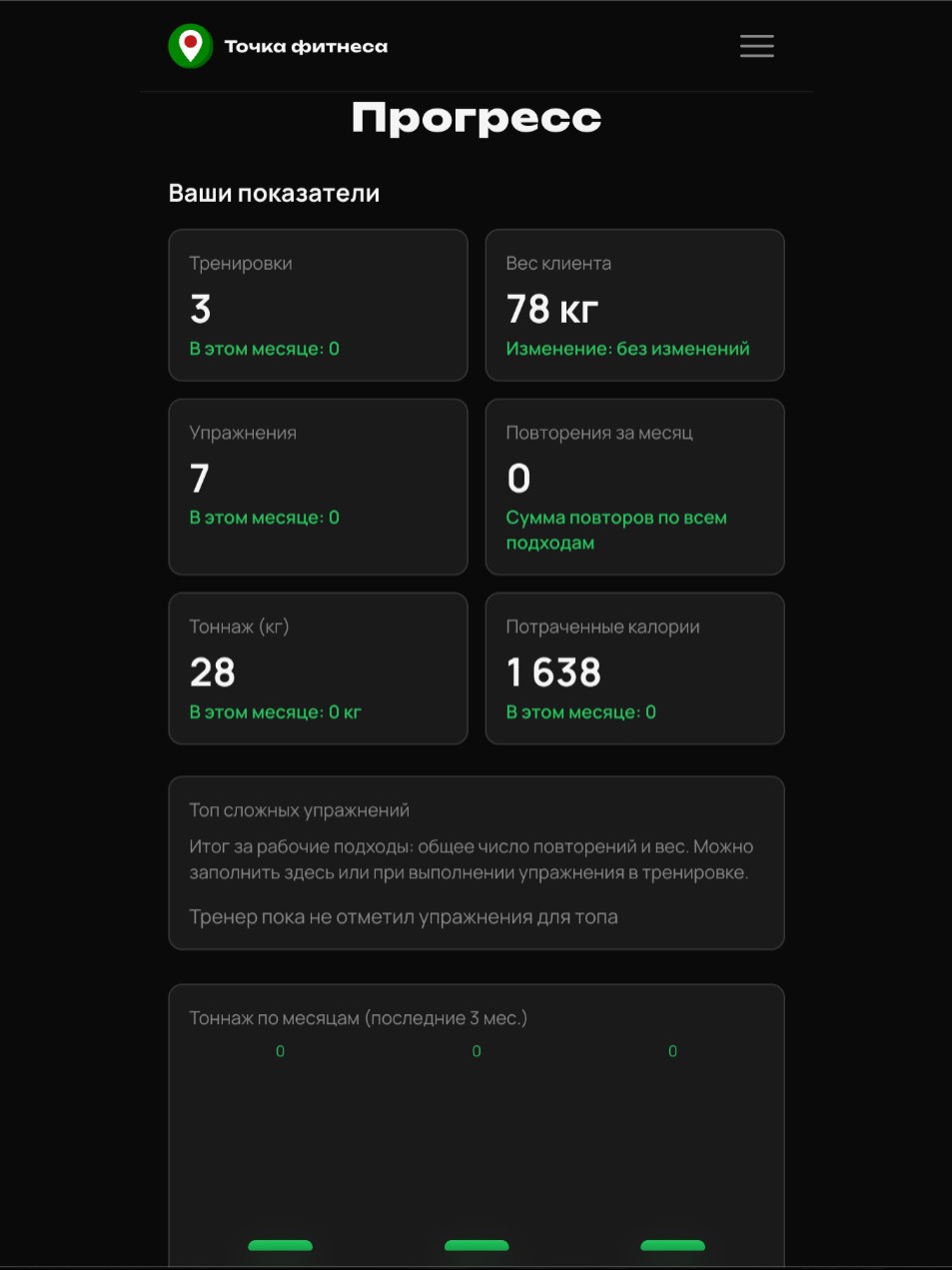This screenshot has height=1270, width=952.
Task: Select the Вес клиента card
Action: [x=634, y=305]
